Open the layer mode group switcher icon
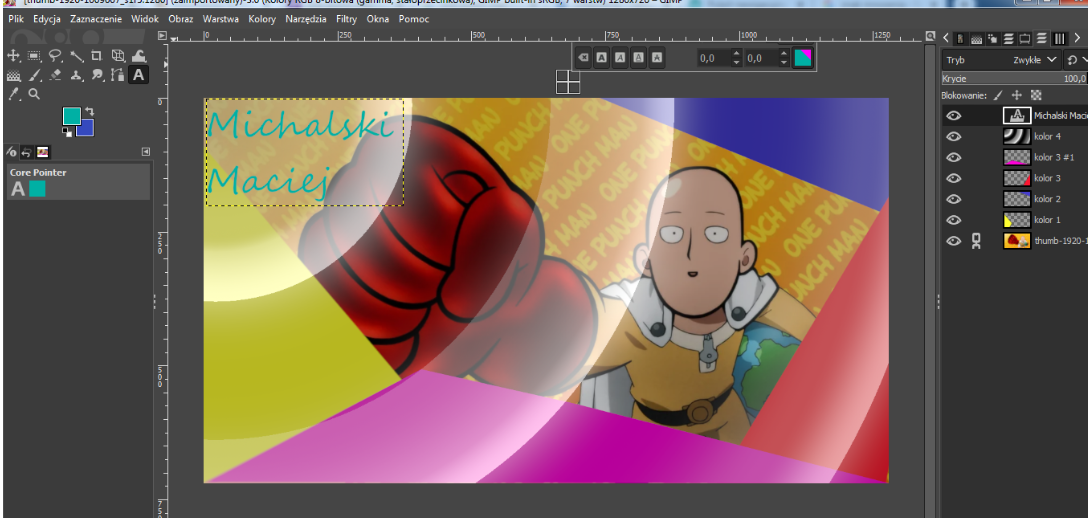The image size is (1088, 518). [x=1076, y=60]
